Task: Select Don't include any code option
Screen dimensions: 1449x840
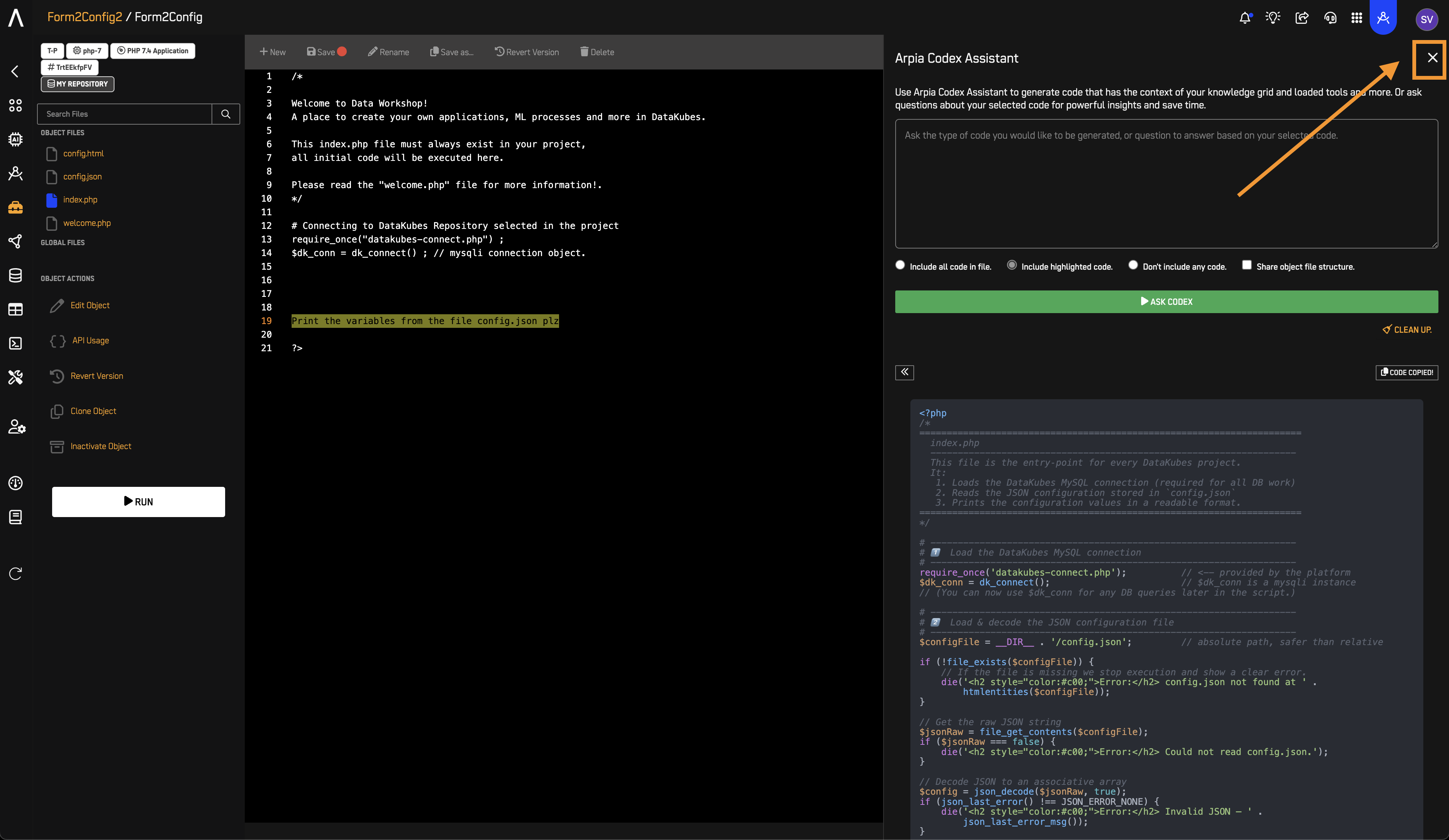Action: point(1133,265)
